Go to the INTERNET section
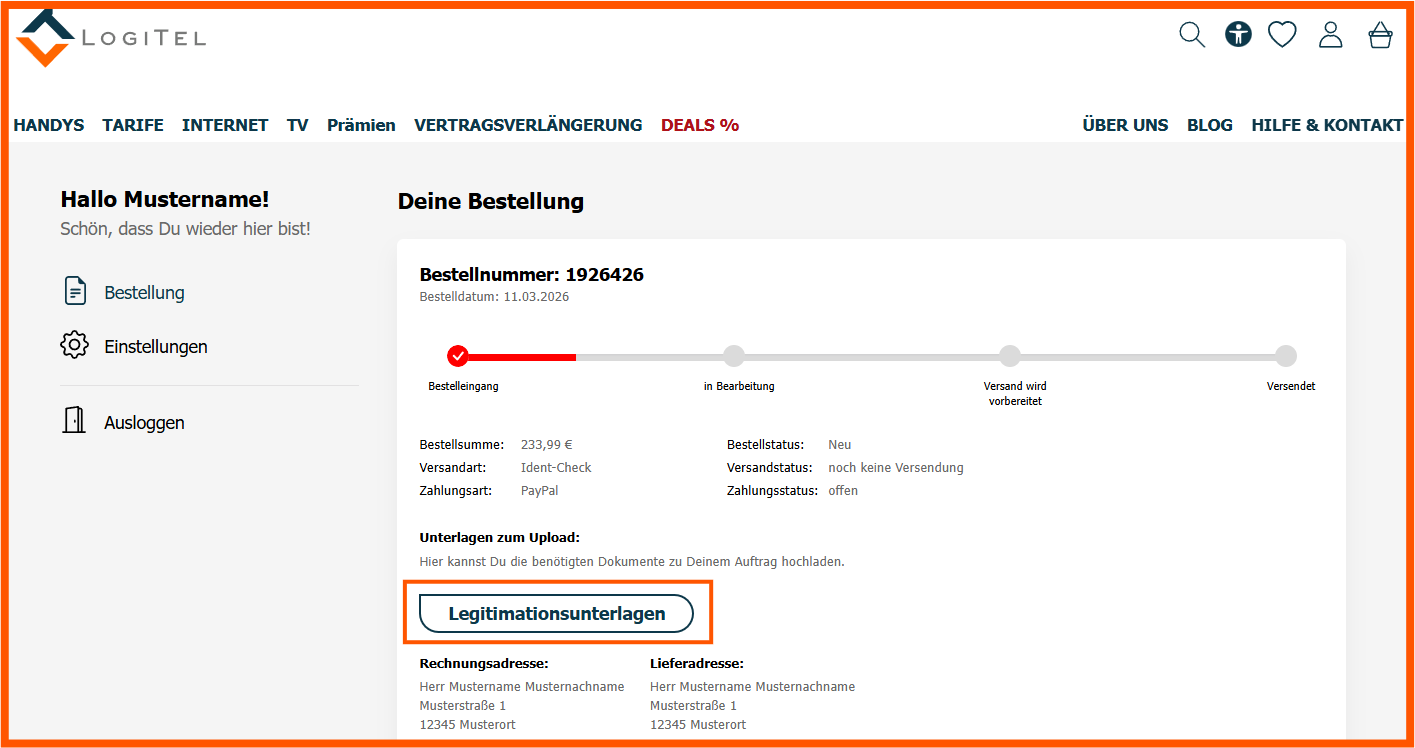 pyautogui.click(x=225, y=125)
